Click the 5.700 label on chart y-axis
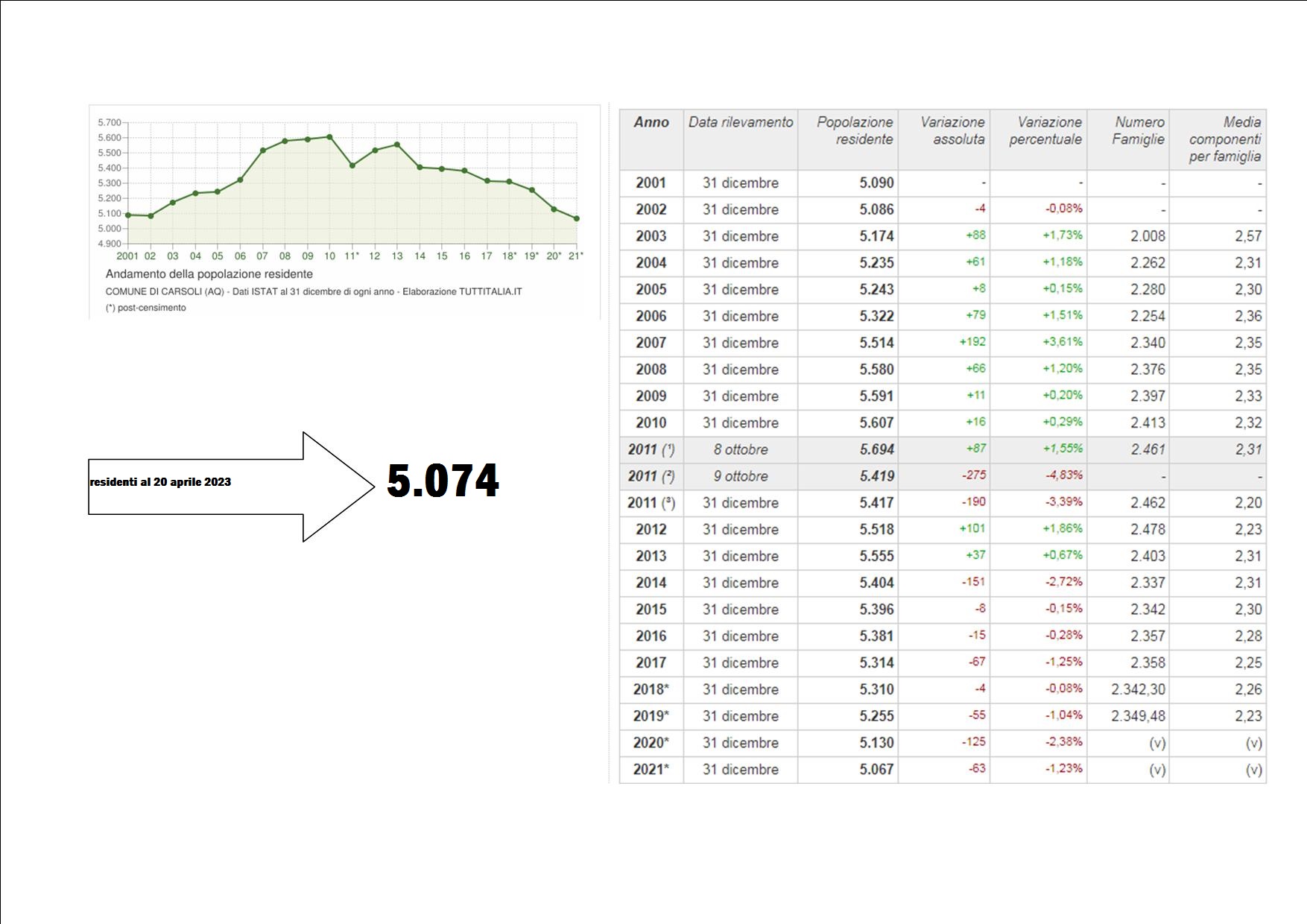1307x924 pixels. pyautogui.click(x=109, y=123)
